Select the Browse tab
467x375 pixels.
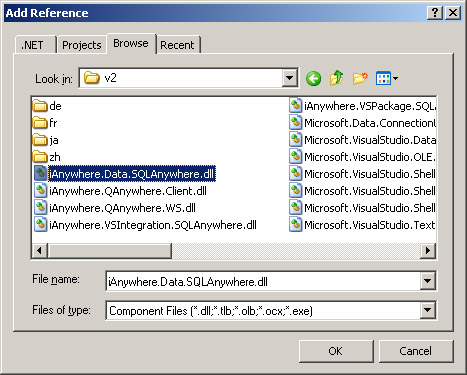click(131, 43)
